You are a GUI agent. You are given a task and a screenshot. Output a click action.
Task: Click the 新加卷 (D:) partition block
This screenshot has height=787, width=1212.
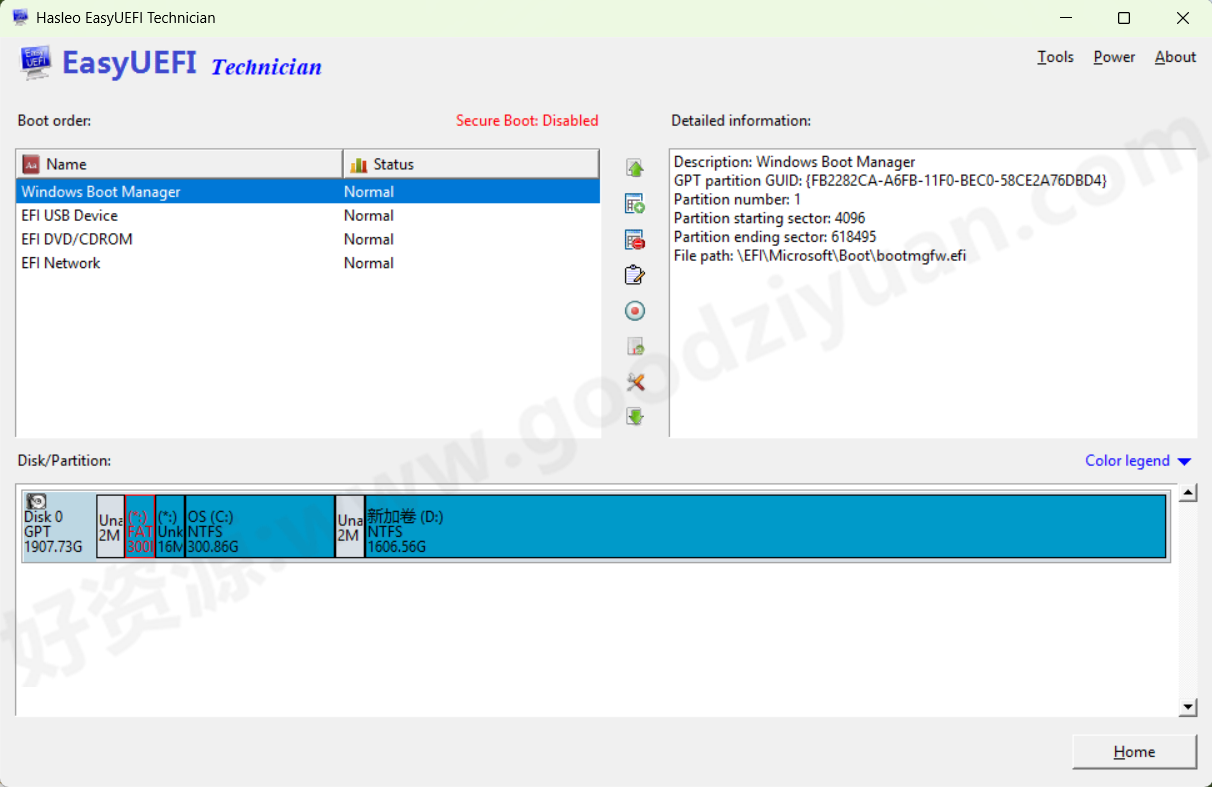coord(700,526)
